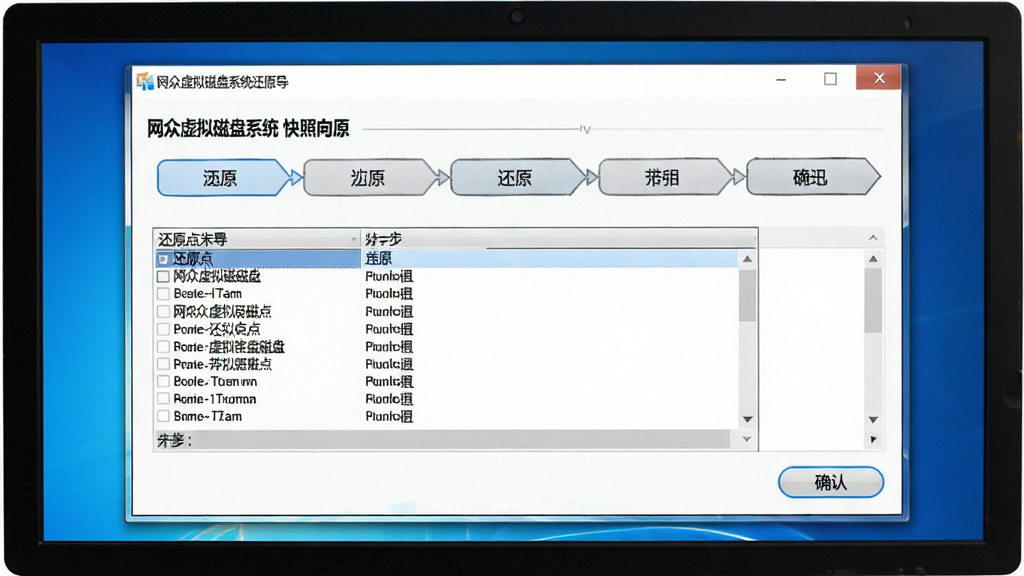The width and height of the screenshot is (1024, 576).
Task: Click the outer right pane's scroll down arrow
Action: 873,419
